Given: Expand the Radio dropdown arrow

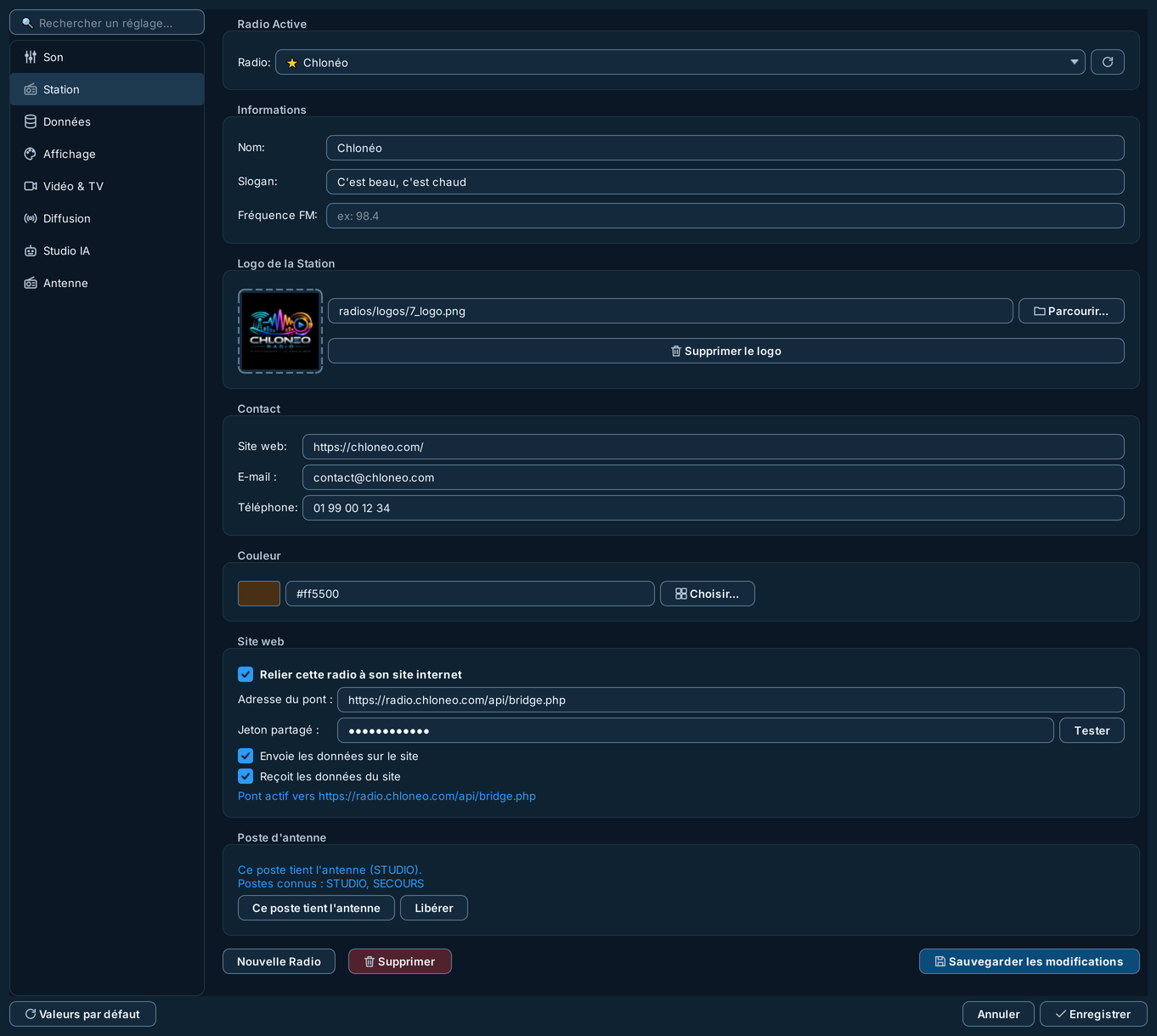Looking at the screenshot, I should [1074, 62].
